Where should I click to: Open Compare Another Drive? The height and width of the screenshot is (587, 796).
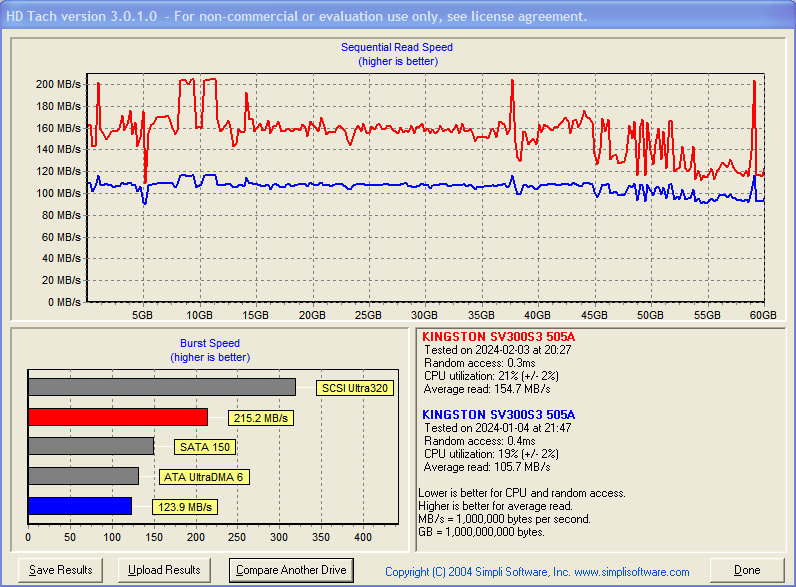(x=291, y=570)
